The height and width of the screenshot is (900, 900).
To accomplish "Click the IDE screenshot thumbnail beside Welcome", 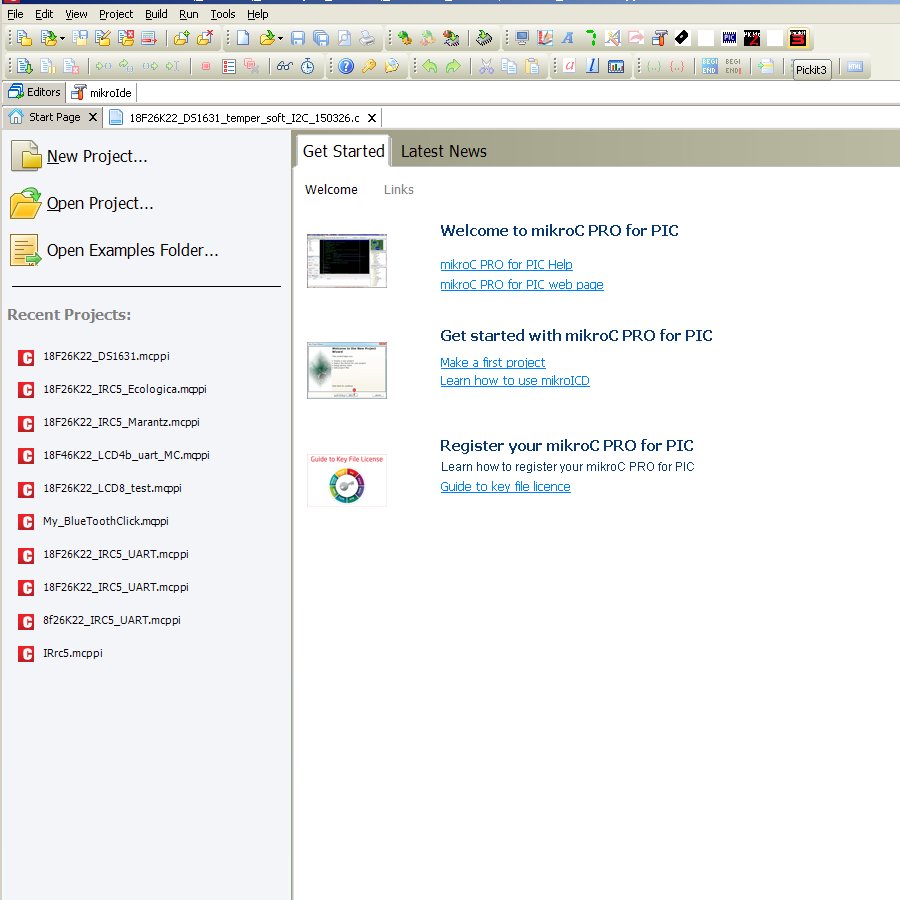I will click(347, 261).
